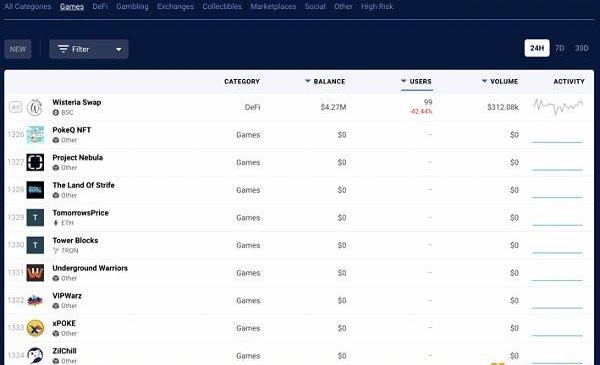This screenshot has width=600, height=365.
Task: Open the Tower Blocks dapp link
Action: point(75,240)
